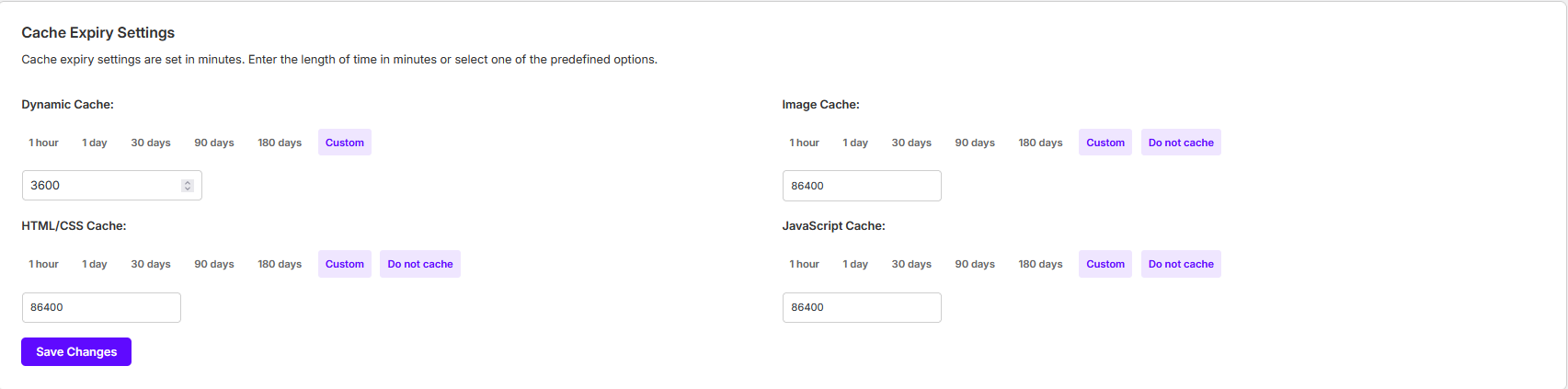Click the HTML/CSS Cache value input
This screenshot has width=1568, height=389.
click(x=101, y=307)
